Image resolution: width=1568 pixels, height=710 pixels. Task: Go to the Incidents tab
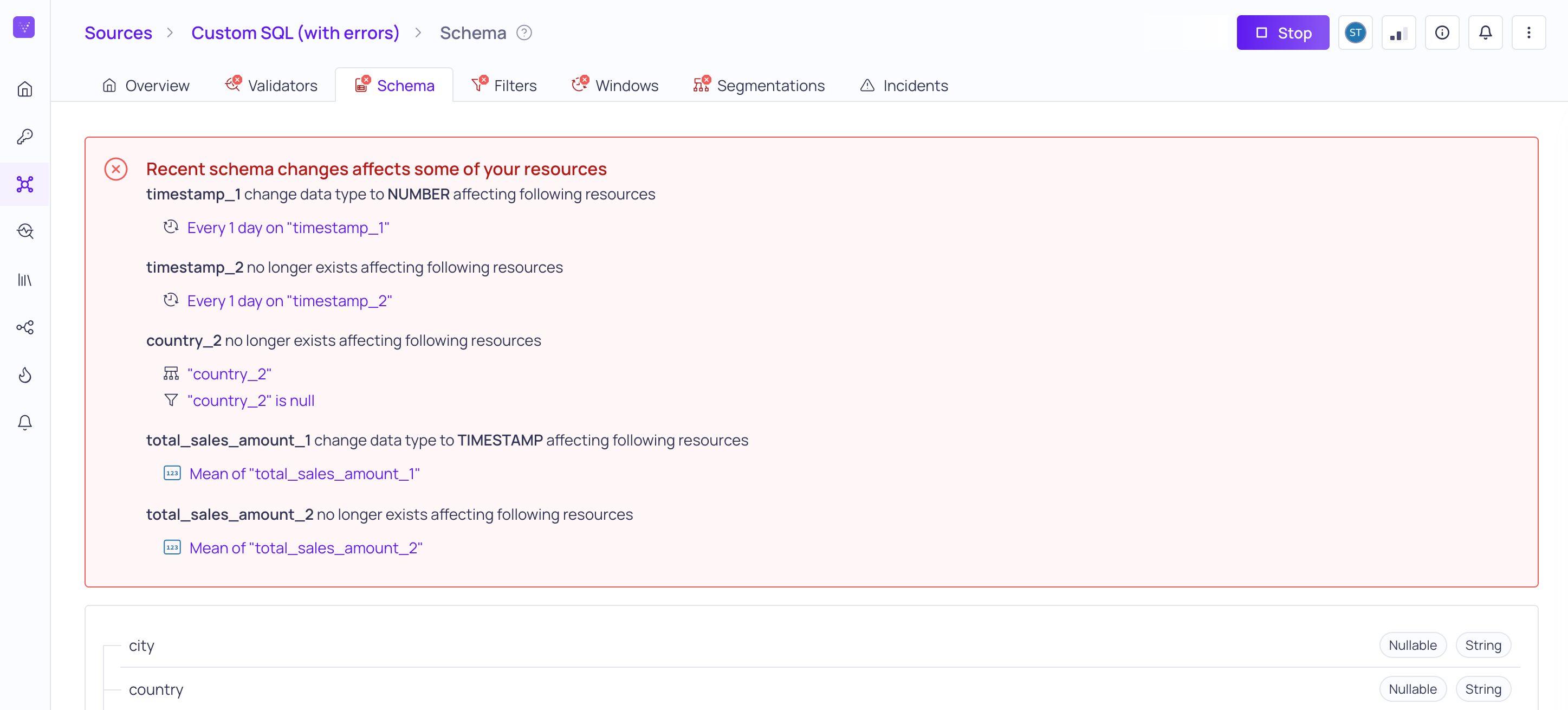(x=904, y=85)
